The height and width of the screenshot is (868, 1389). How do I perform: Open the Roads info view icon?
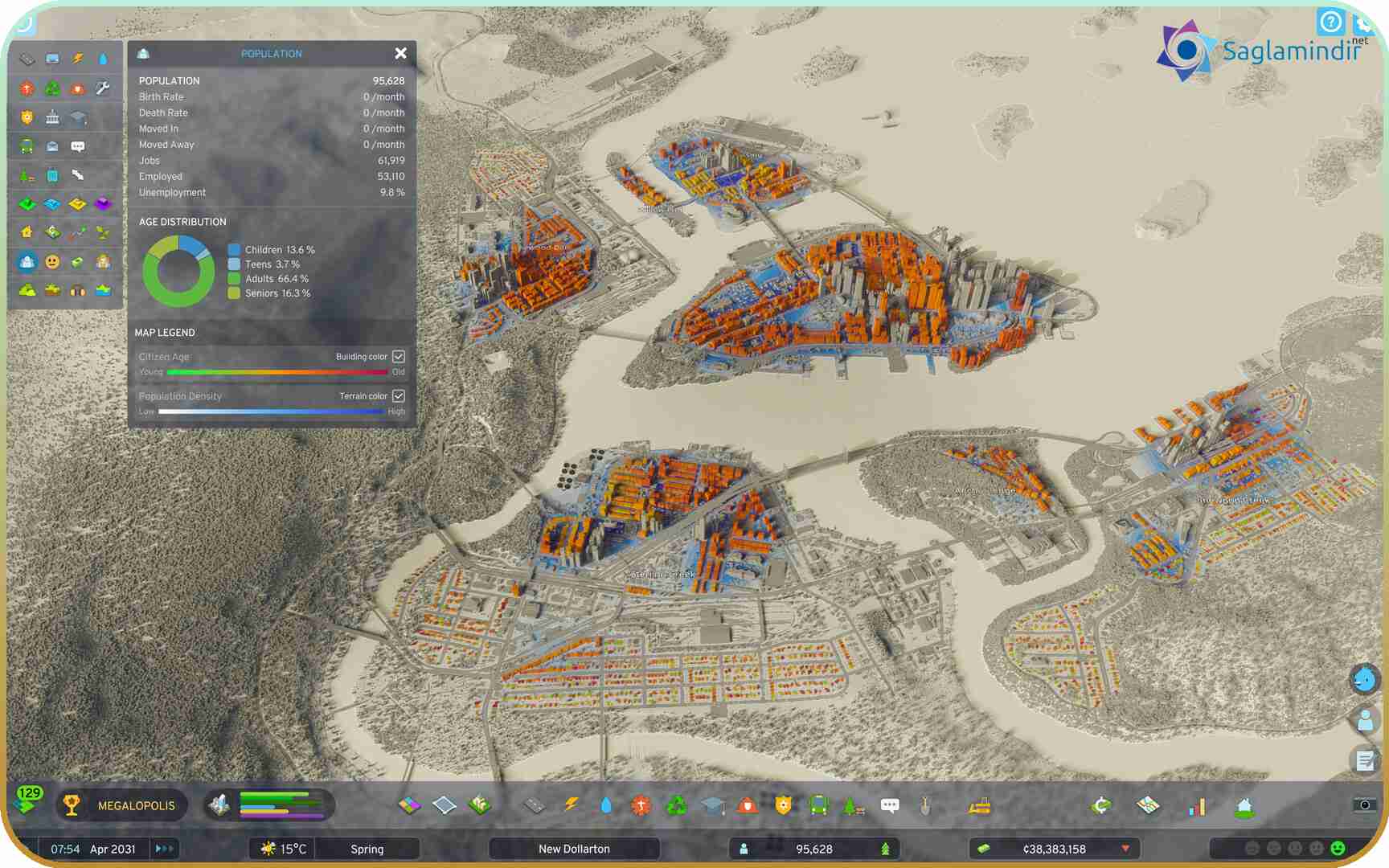[x=27, y=59]
